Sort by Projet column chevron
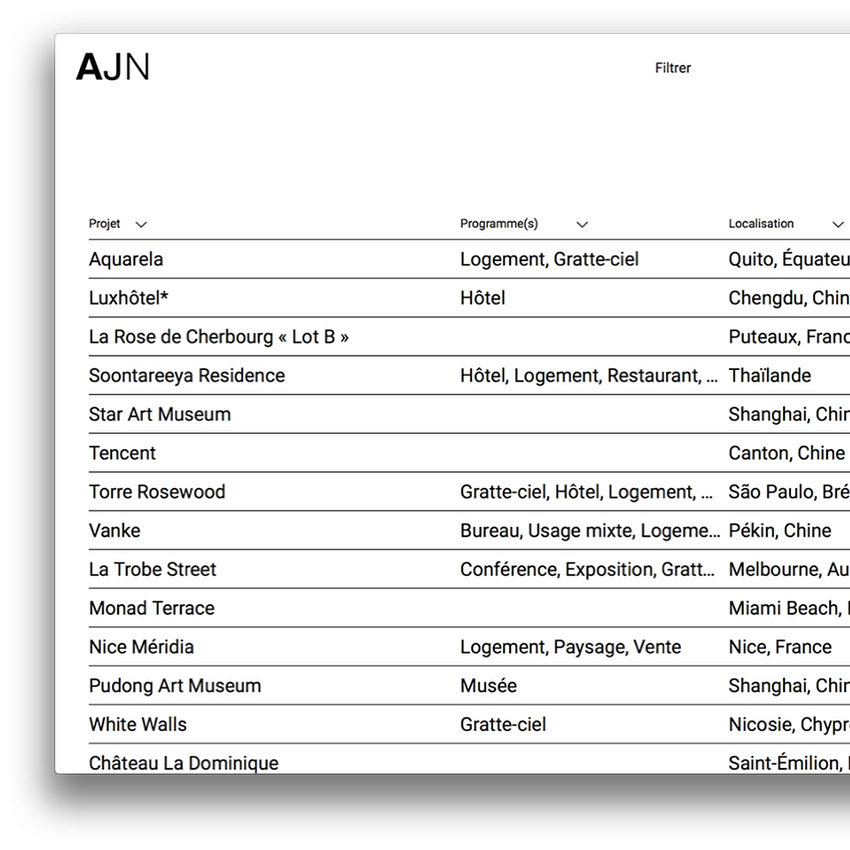The width and height of the screenshot is (850, 850). point(141,225)
